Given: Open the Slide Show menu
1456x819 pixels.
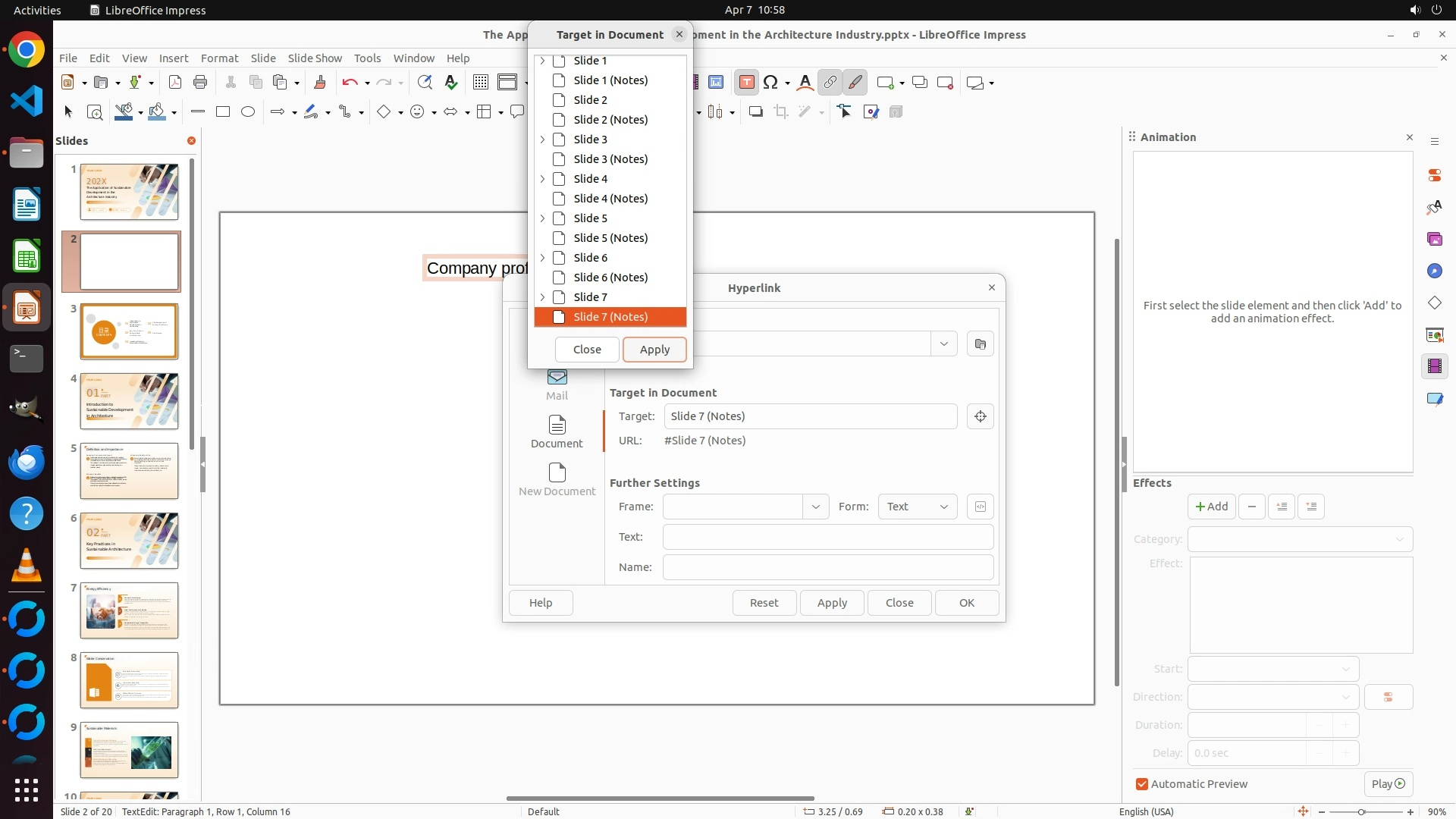Looking at the screenshot, I should 314,58.
